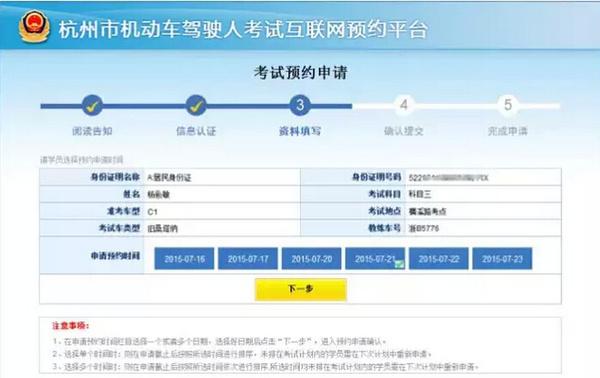Click the 教练车号 field label

click(x=385, y=228)
